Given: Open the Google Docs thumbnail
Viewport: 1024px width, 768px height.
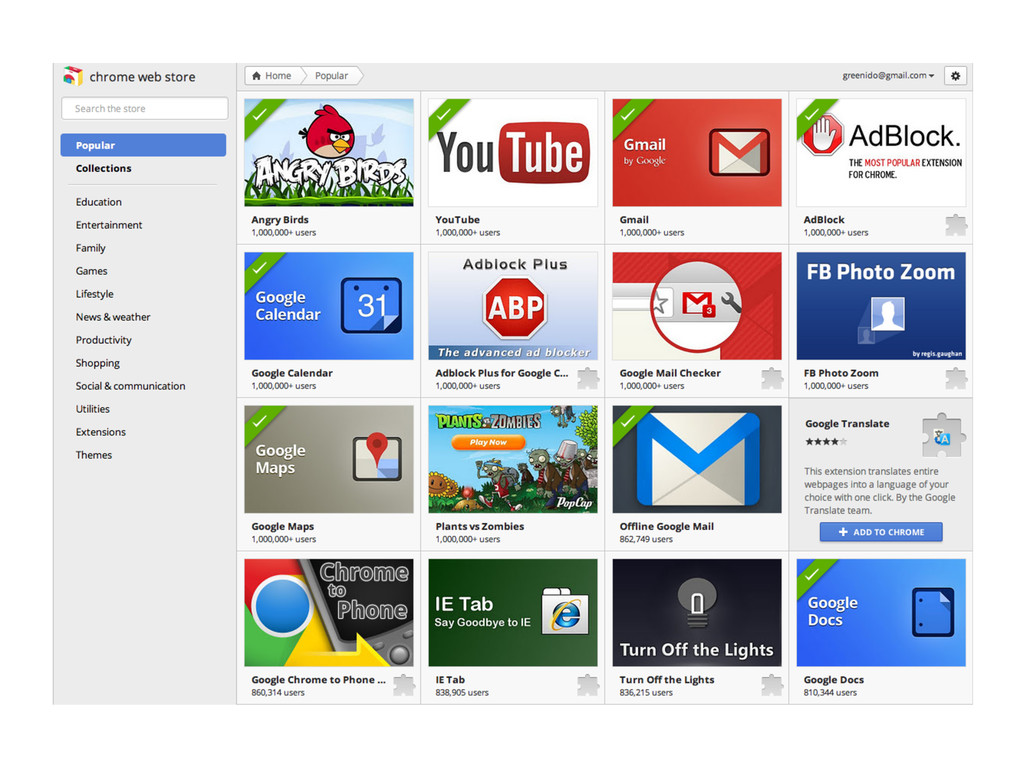Looking at the screenshot, I should click(881, 613).
